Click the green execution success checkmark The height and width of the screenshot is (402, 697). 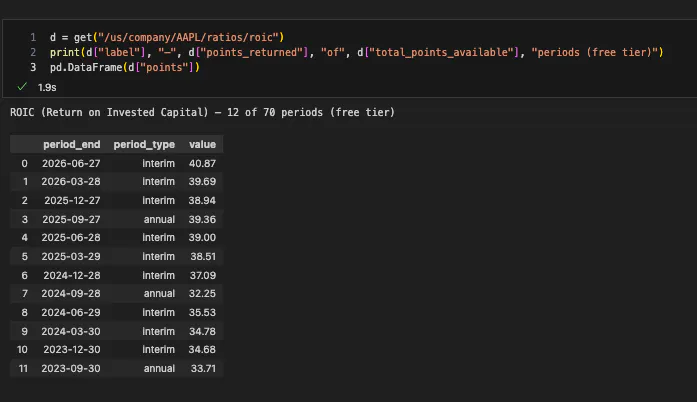(22, 87)
